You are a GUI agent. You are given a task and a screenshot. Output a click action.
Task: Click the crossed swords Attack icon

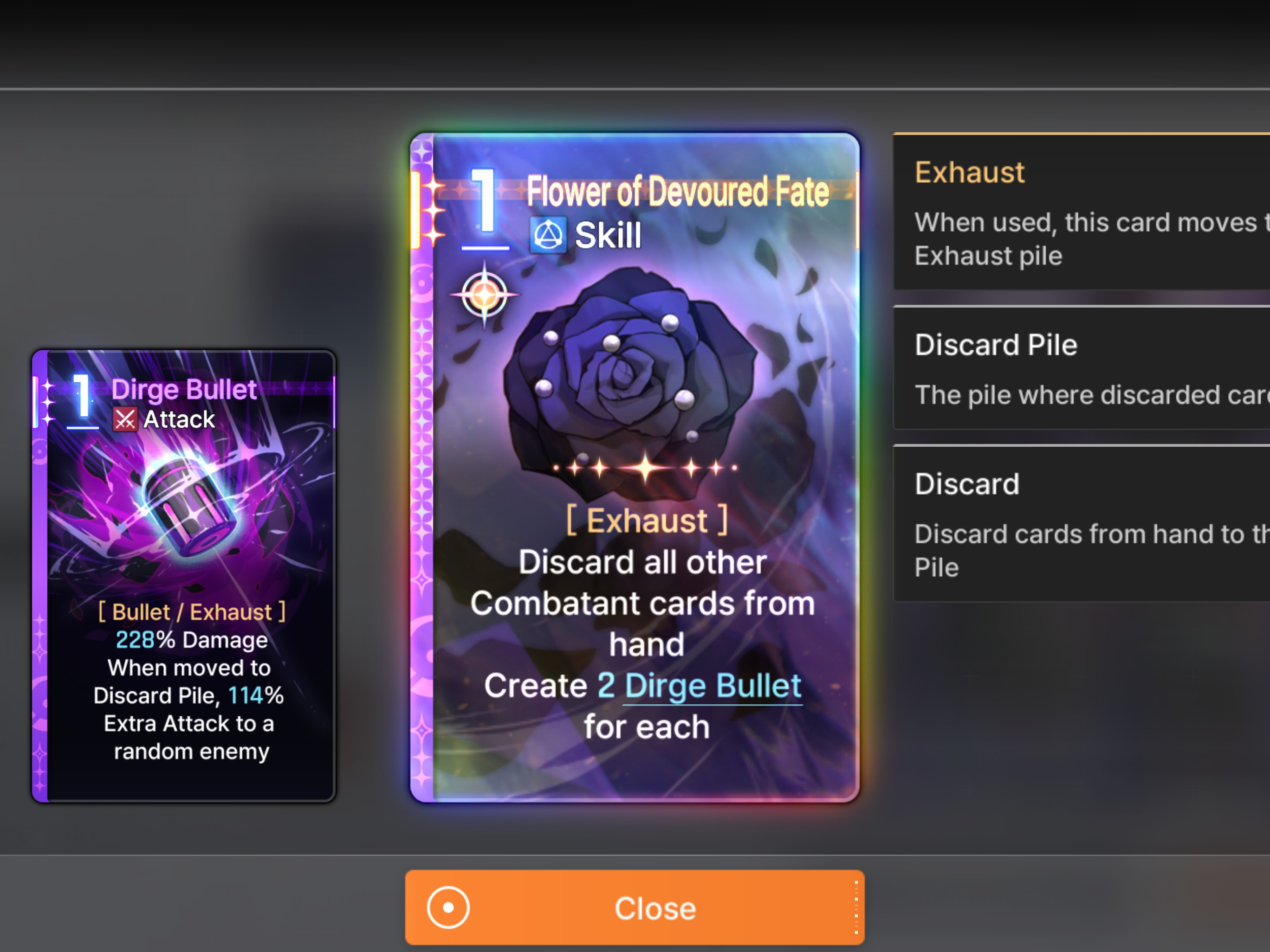pyautogui.click(x=124, y=419)
